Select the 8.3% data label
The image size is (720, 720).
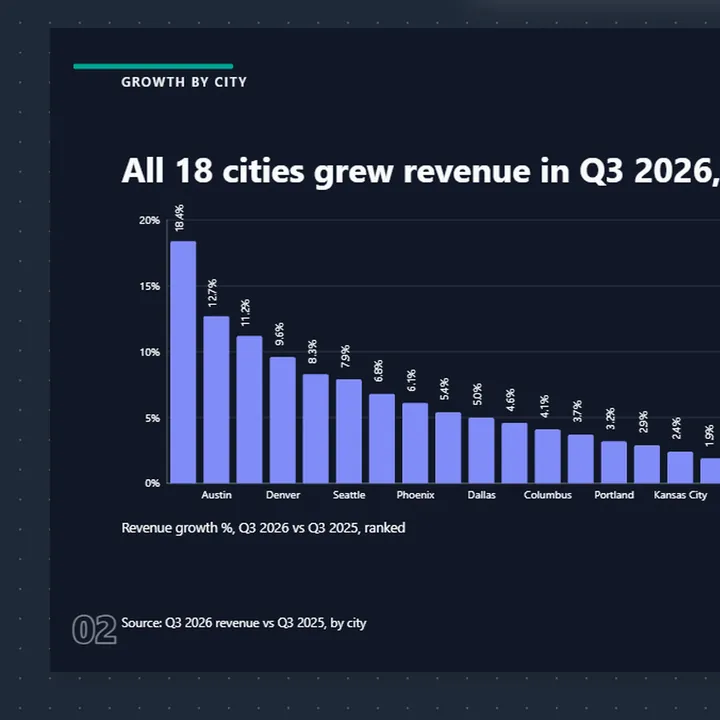click(x=312, y=352)
